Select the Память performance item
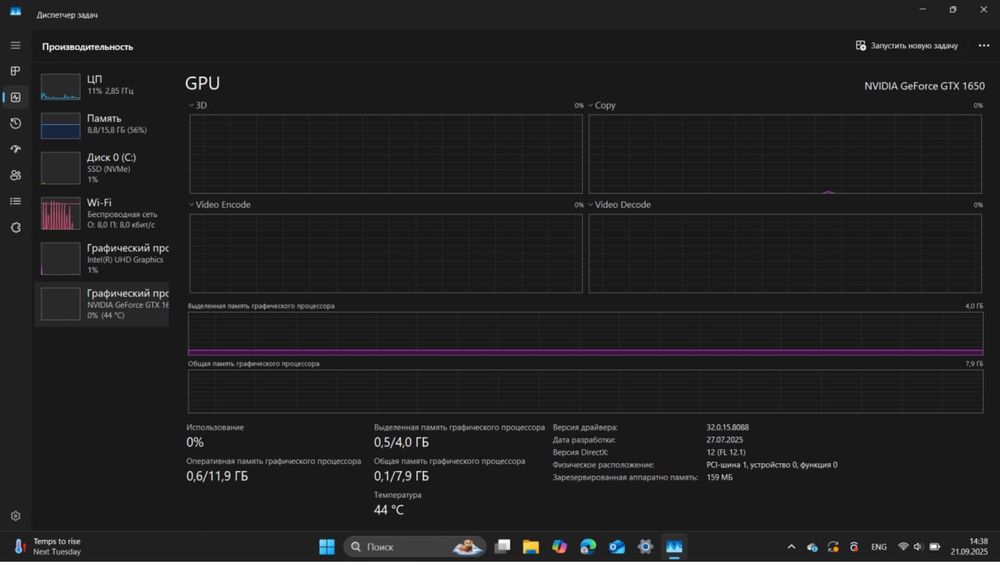Viewport: 1000px width, 562px height. click(102, 124)
